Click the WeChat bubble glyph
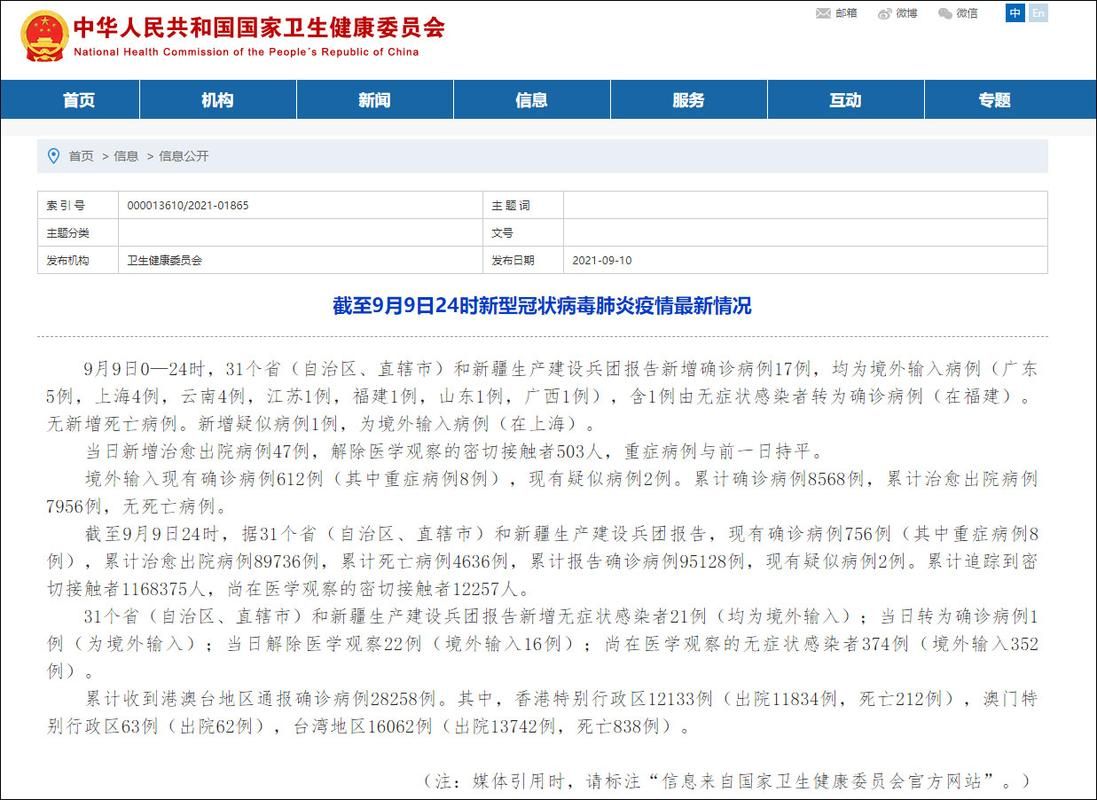The image size is (1097, 800). (x=943, y=14)
